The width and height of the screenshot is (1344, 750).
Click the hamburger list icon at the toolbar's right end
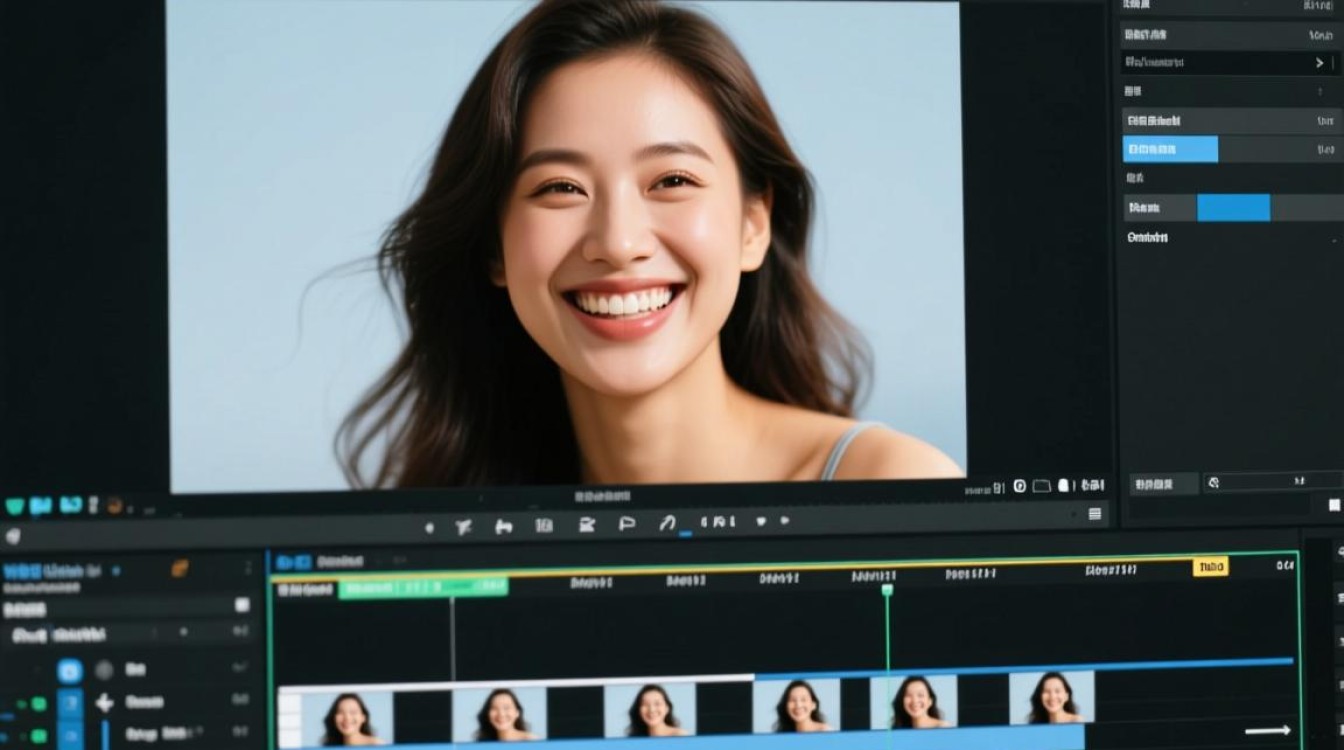(x=1095, y=514)
